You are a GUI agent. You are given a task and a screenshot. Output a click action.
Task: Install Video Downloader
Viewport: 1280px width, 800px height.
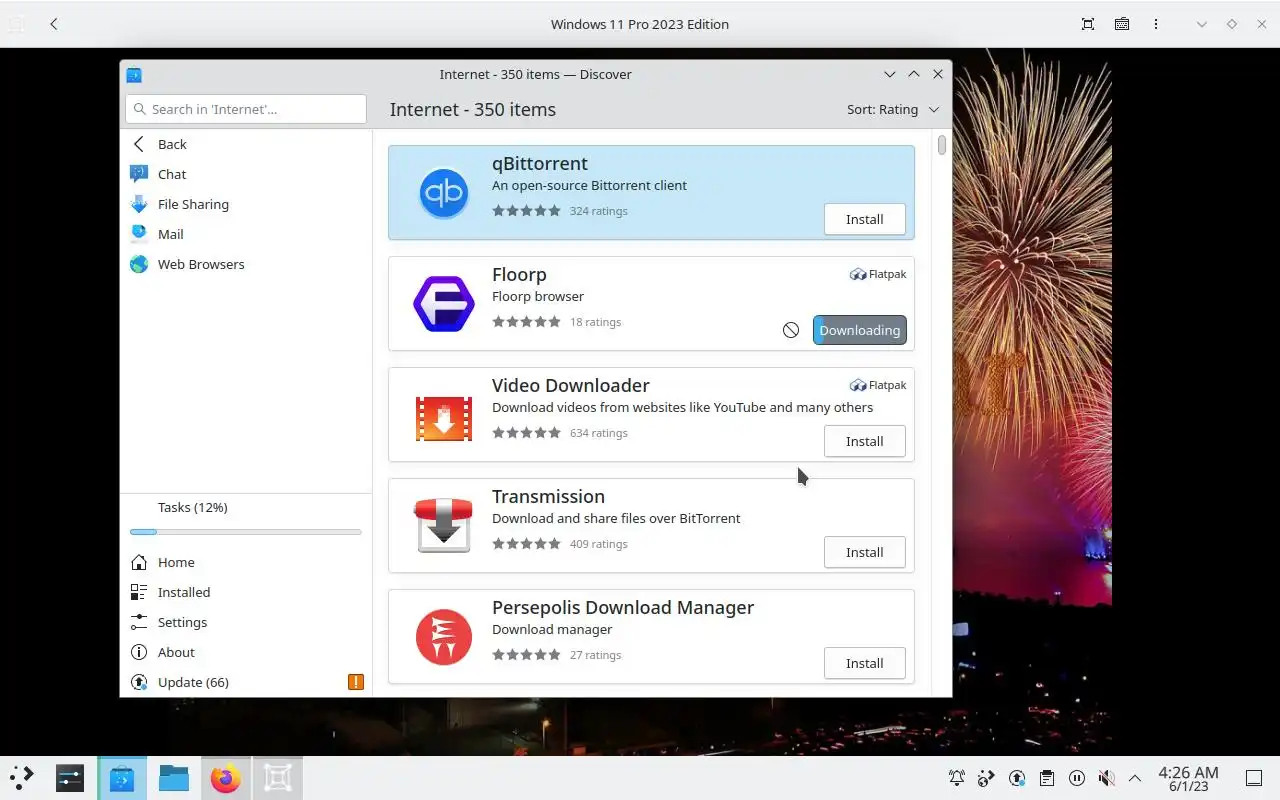tap(865, 441)
